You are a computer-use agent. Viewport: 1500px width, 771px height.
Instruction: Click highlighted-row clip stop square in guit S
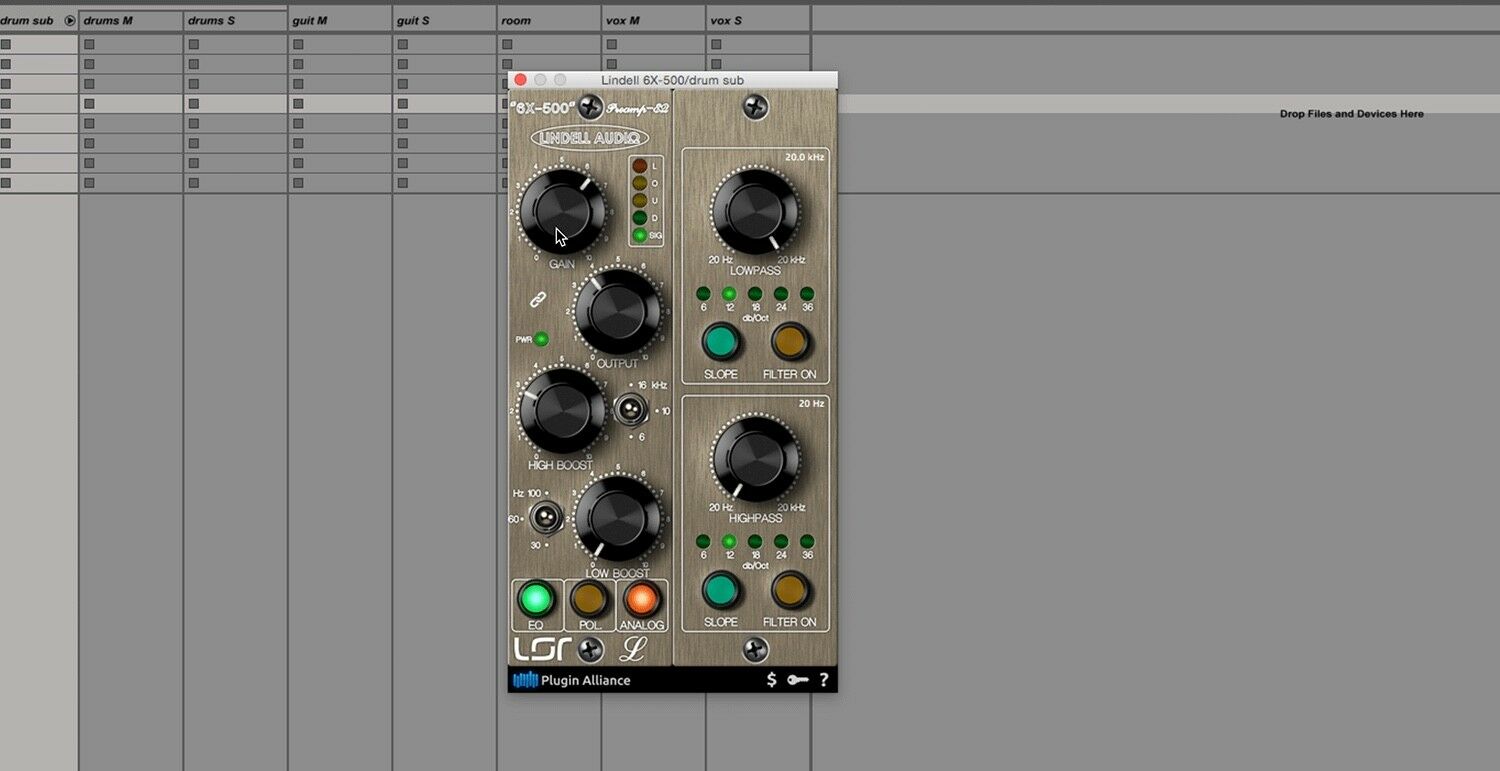click(402, 104)
